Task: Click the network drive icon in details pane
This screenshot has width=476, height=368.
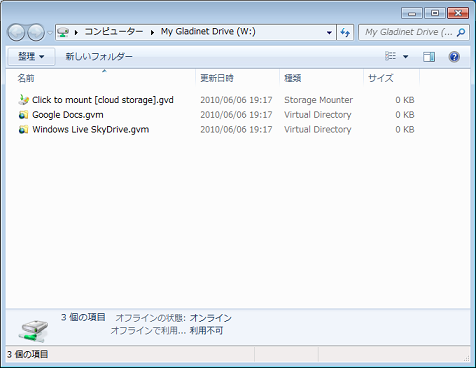Action: click(x=33, y=331)
